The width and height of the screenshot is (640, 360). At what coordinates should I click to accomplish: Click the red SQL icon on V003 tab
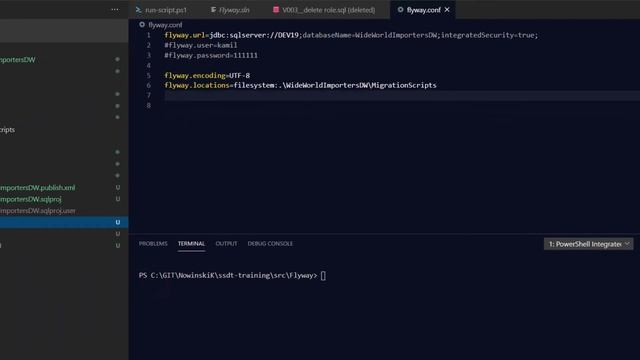[x=276, y=9]
